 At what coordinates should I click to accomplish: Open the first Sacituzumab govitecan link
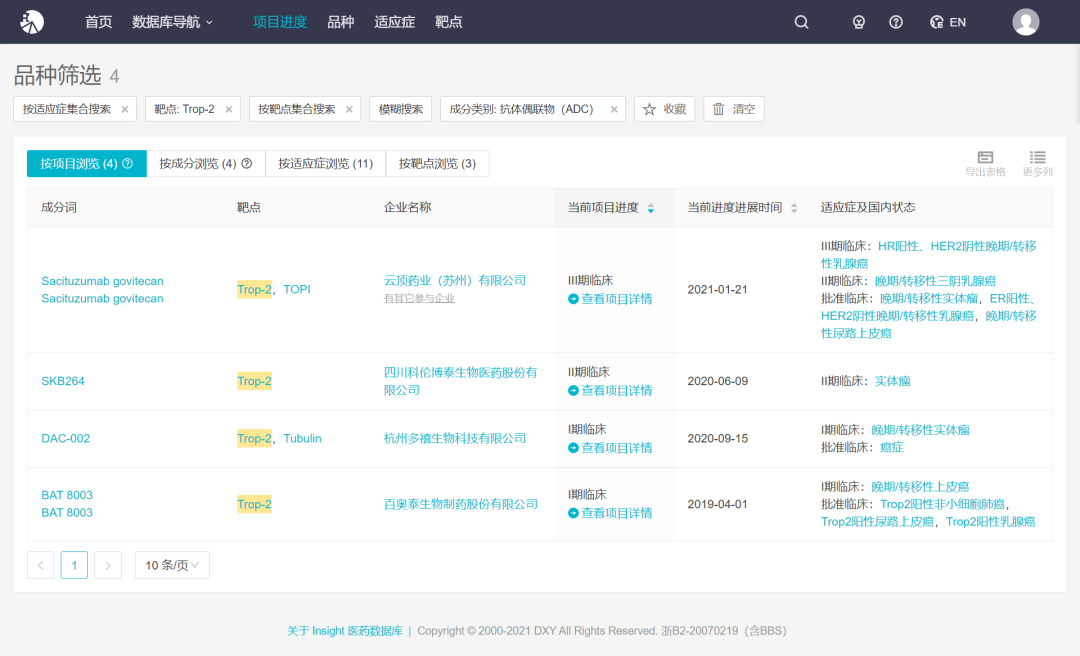[103, 281]
